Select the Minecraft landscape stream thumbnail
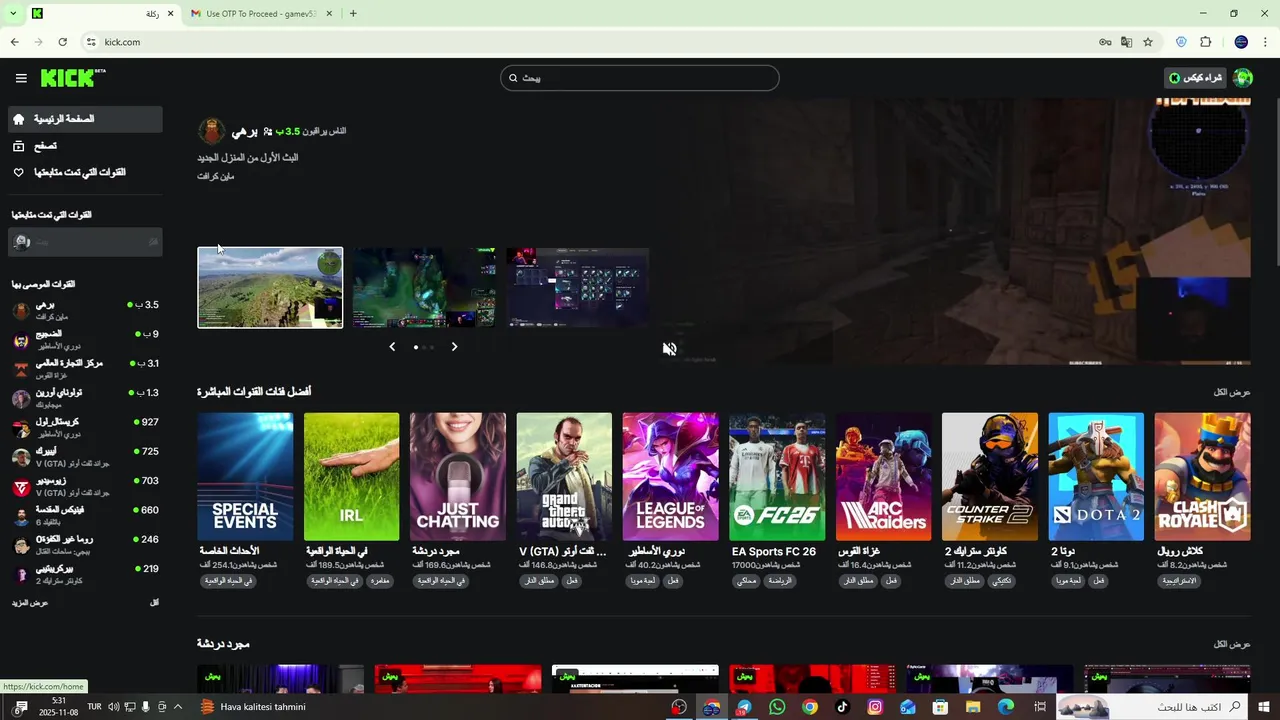1280x720 pixels. click(270, 288)
